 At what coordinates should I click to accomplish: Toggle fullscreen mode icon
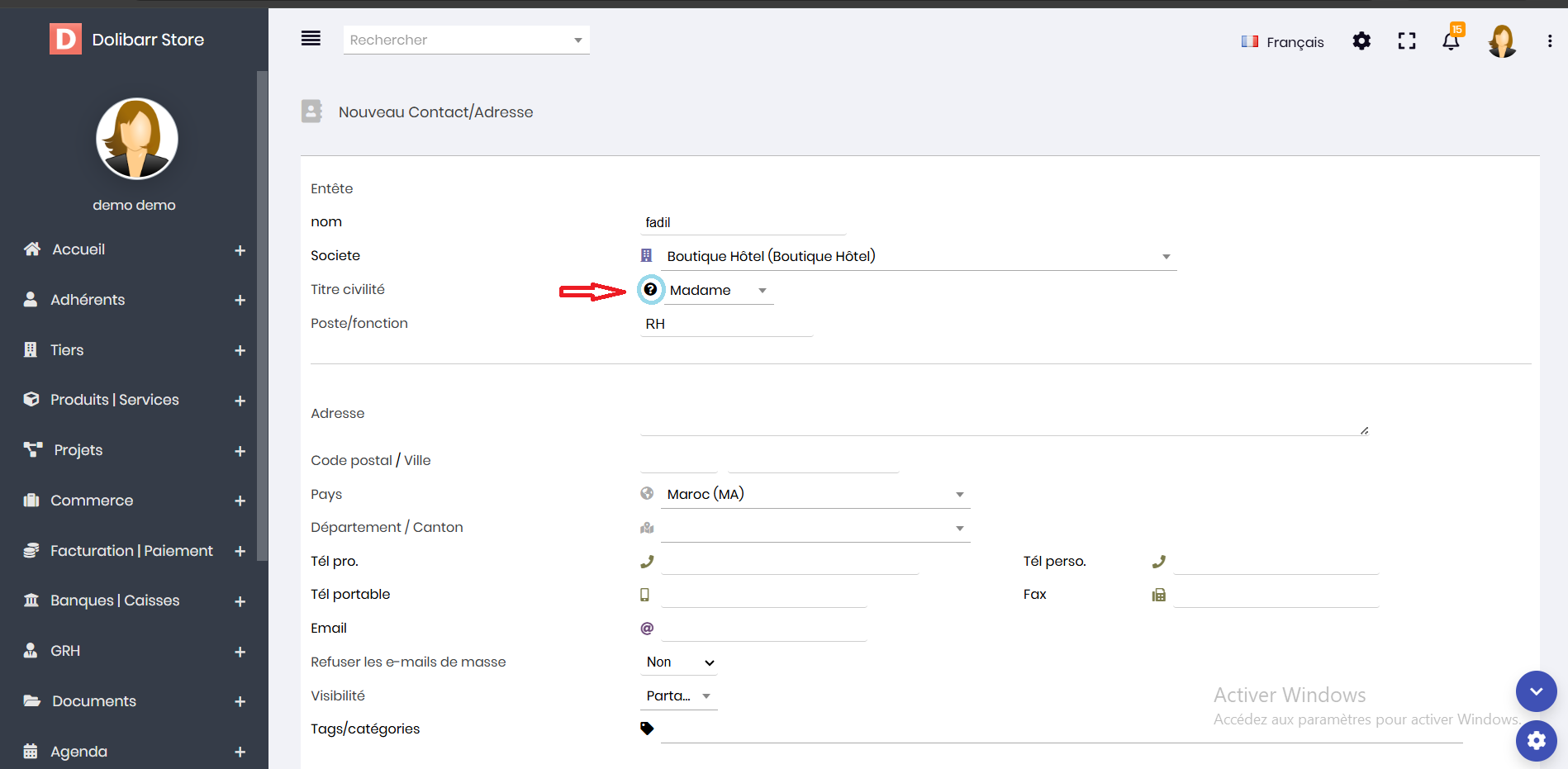pos(1406,41)
